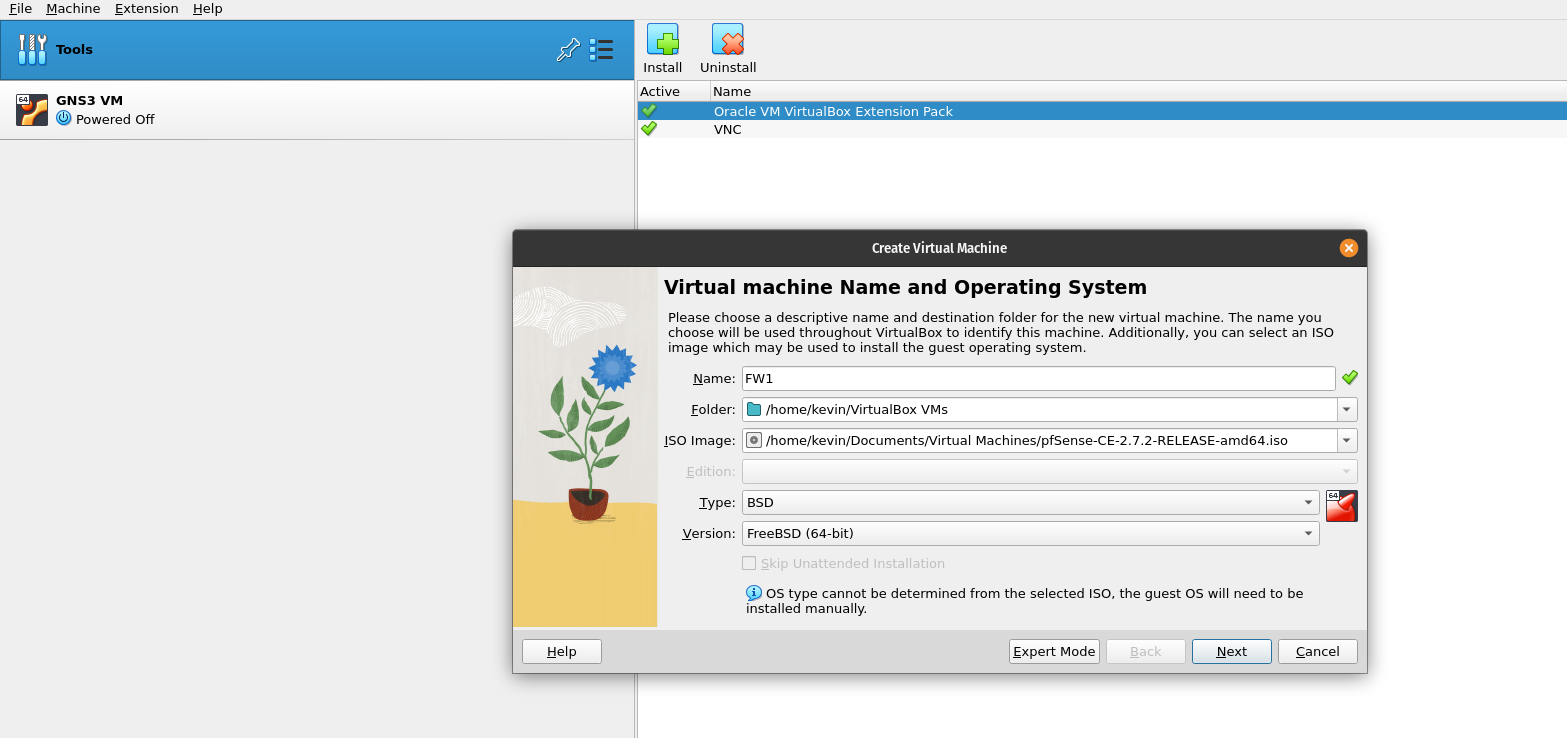Open the Tools list menu icon

click(x=601, y=49)
